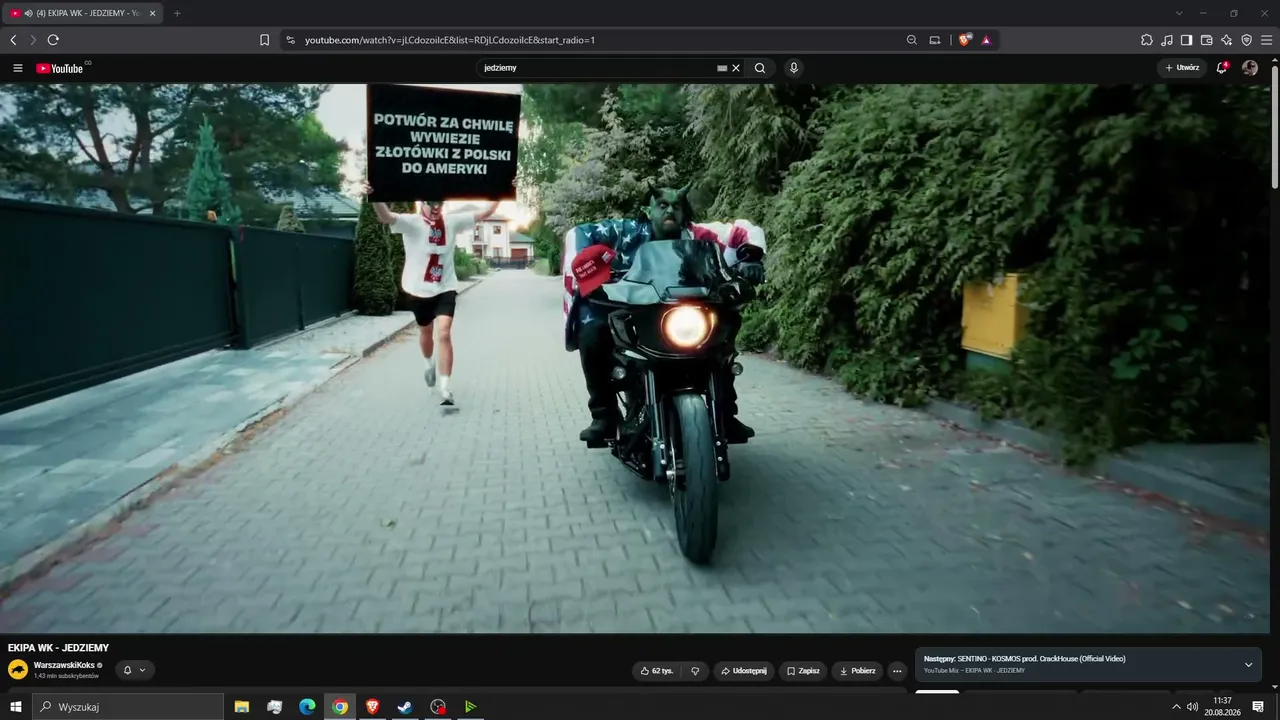Open Leo AI sparkle icon

(x=1227, y=40)
